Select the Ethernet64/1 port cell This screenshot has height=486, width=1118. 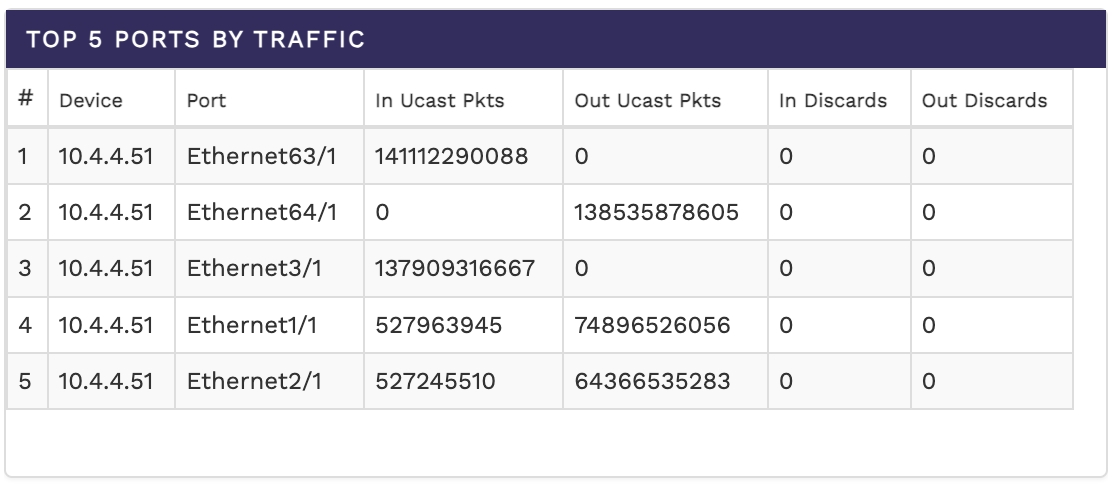[x=262, y=212]
